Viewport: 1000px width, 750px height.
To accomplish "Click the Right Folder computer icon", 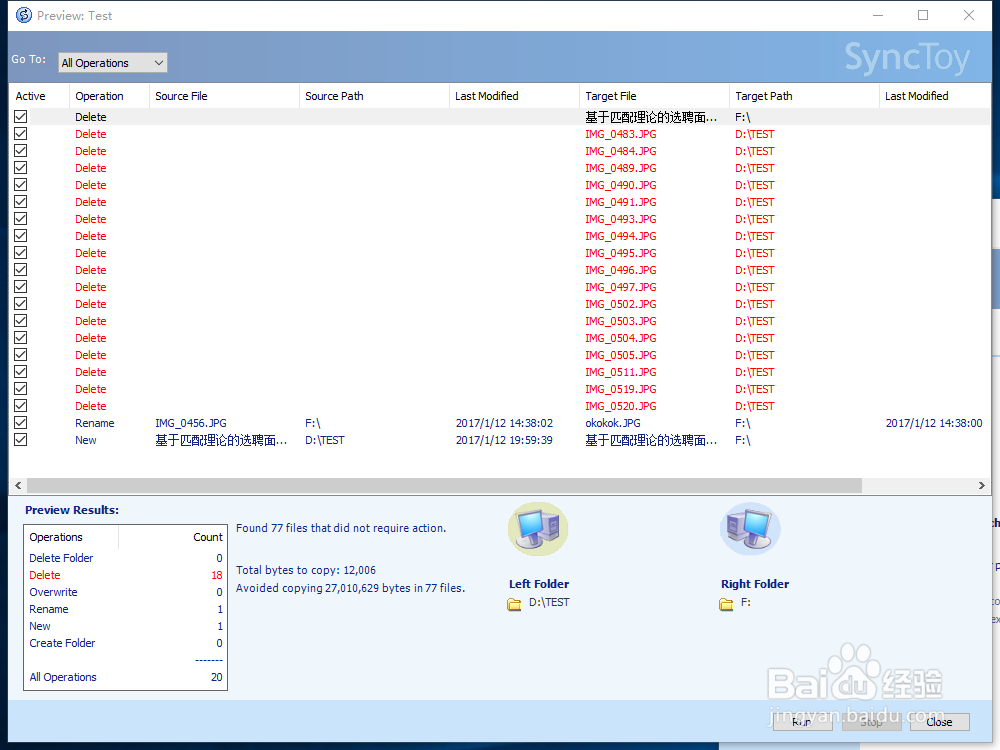I will [750, 529].
